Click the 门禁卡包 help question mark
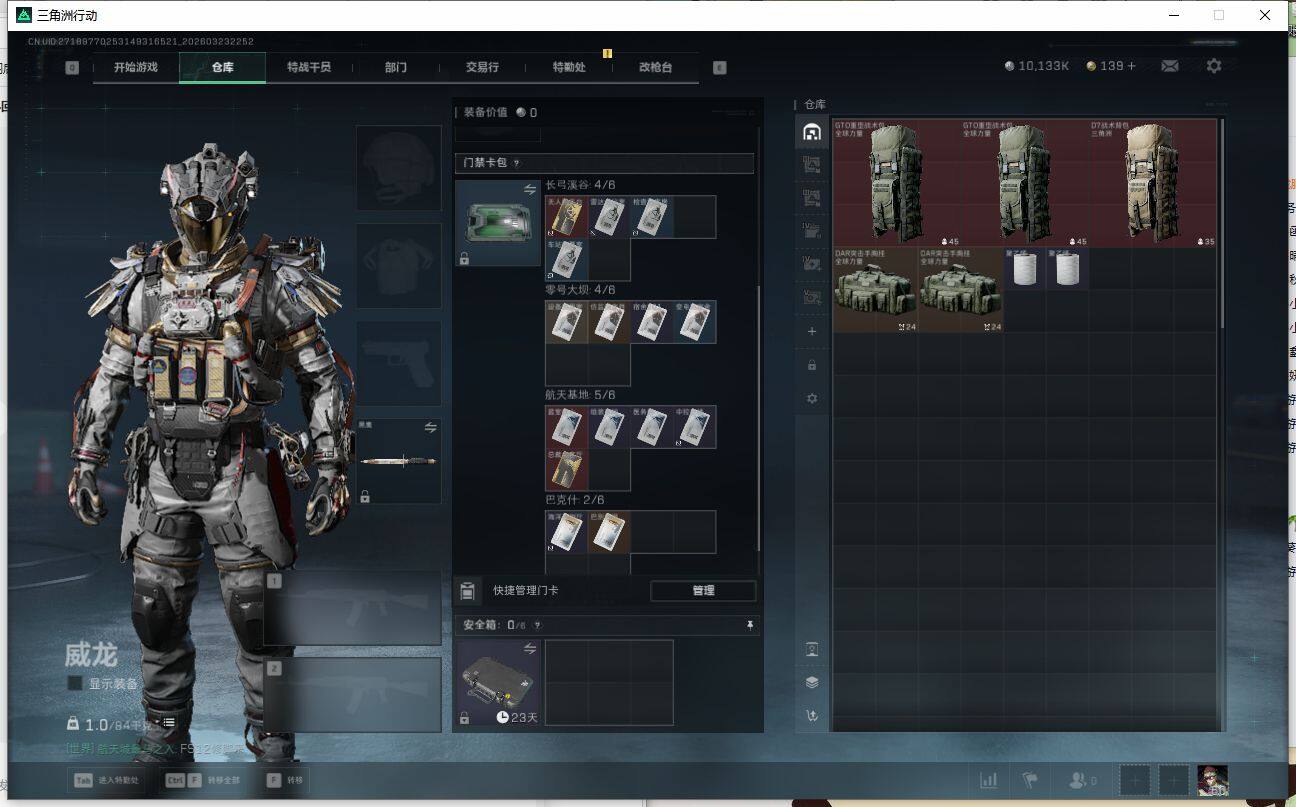 click(516, 163)
